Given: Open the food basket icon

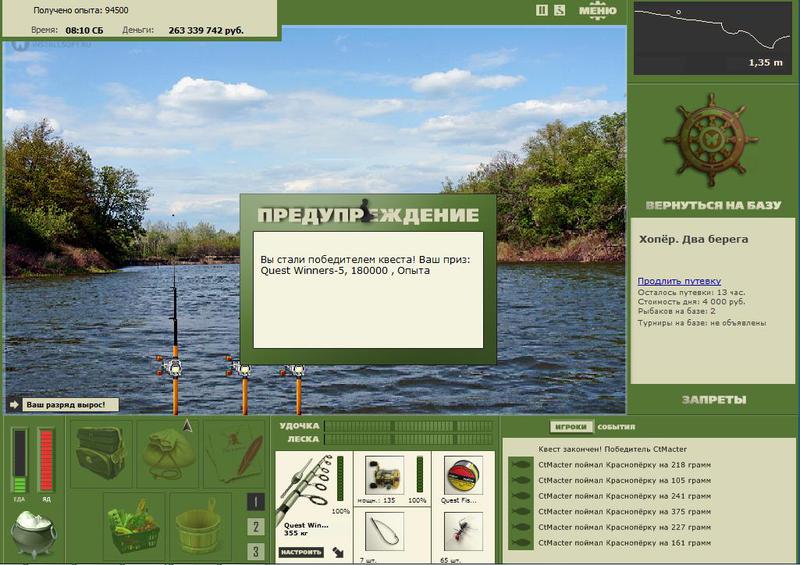Looking at the screenshot, I should point(134,526).
